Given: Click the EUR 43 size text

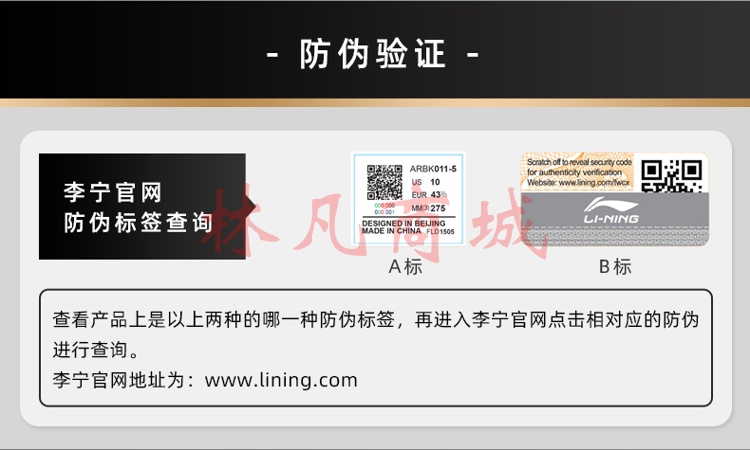Looking at the screenshot, I should coord(429,195).
